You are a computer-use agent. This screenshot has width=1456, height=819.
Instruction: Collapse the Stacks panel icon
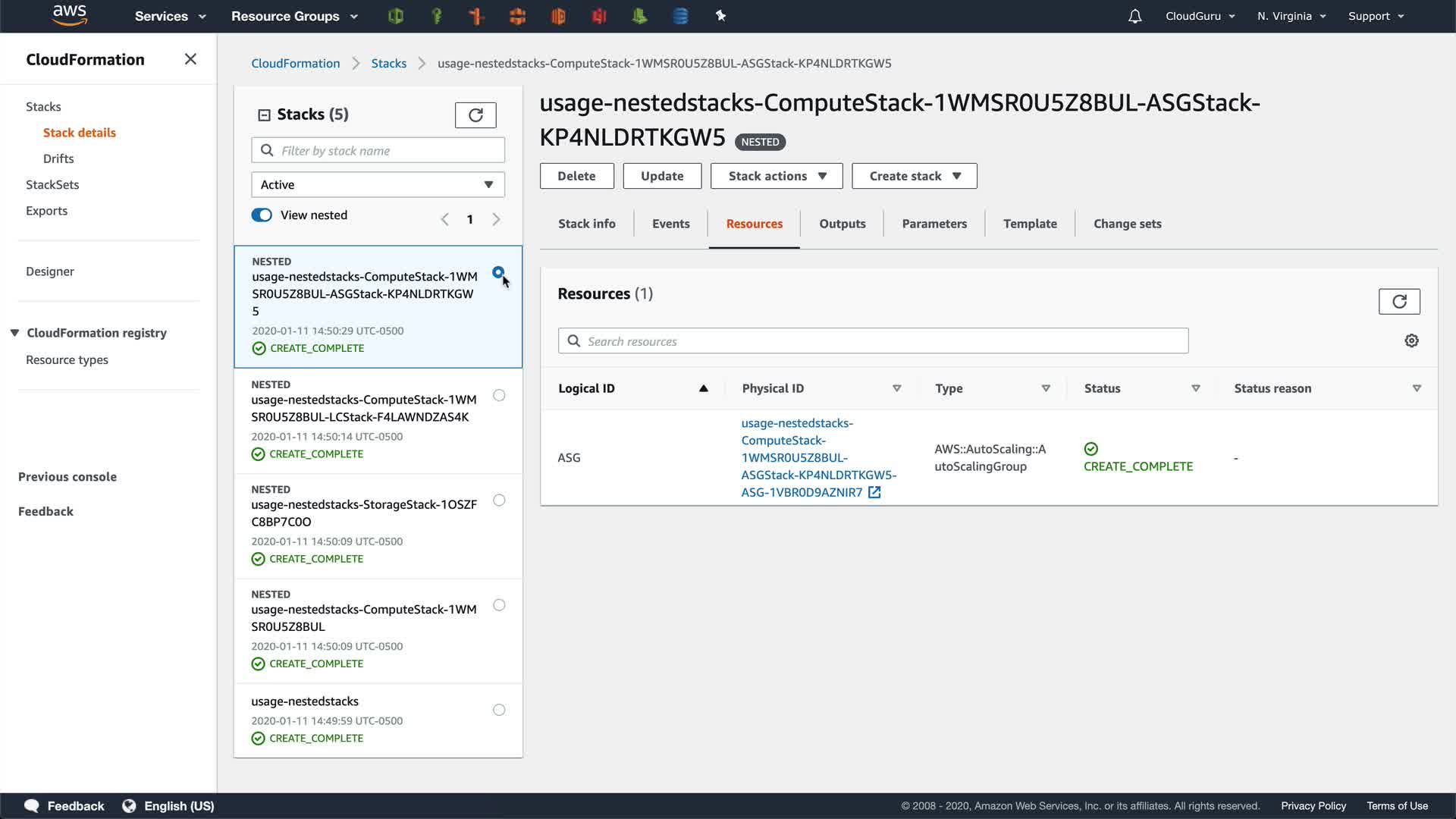[x=264, y=115]
